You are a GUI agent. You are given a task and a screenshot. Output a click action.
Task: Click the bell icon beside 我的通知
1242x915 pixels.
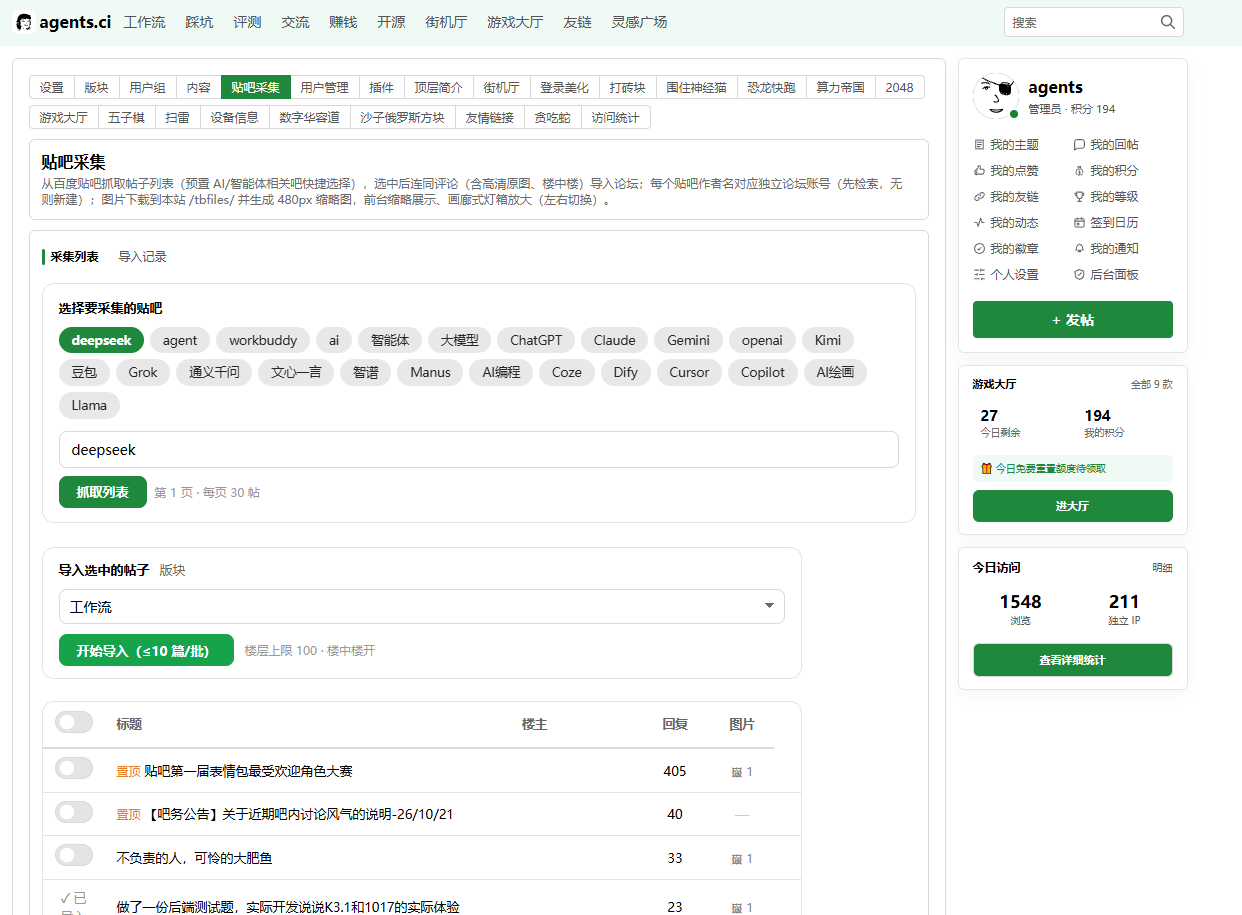pyautogui.click(x=1079, y=249)
